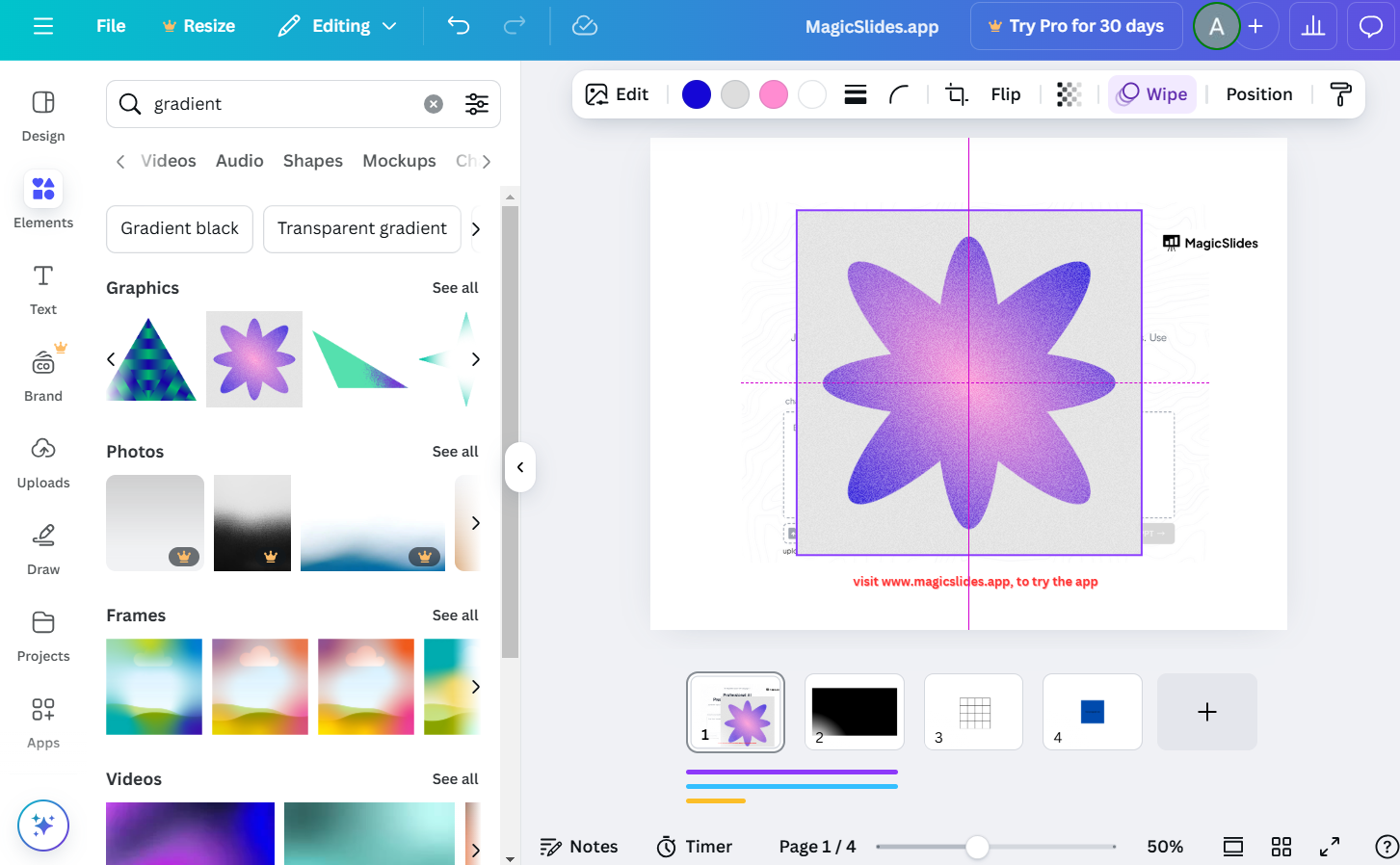Show next Photos results
The height and width of the screenshot is (865, 1400).
click(476, 523)
